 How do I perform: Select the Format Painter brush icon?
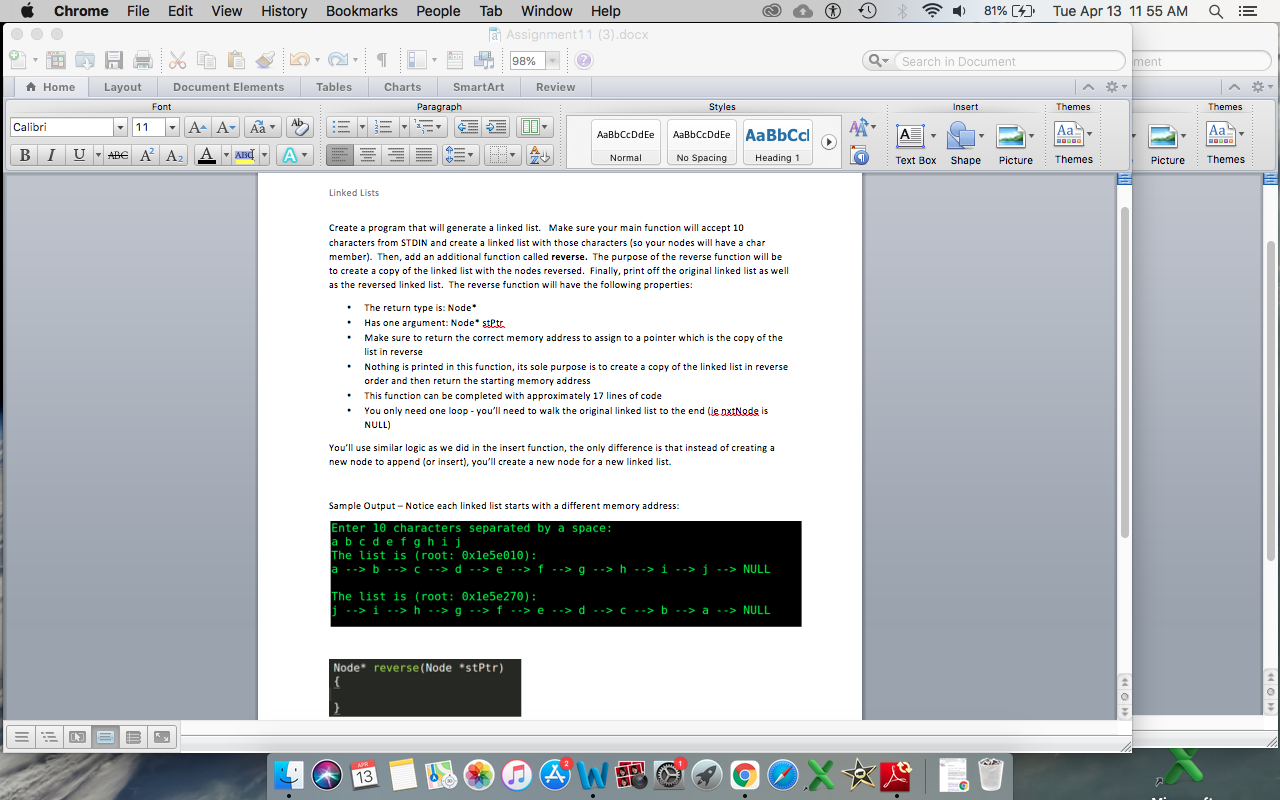pos(265,60)
